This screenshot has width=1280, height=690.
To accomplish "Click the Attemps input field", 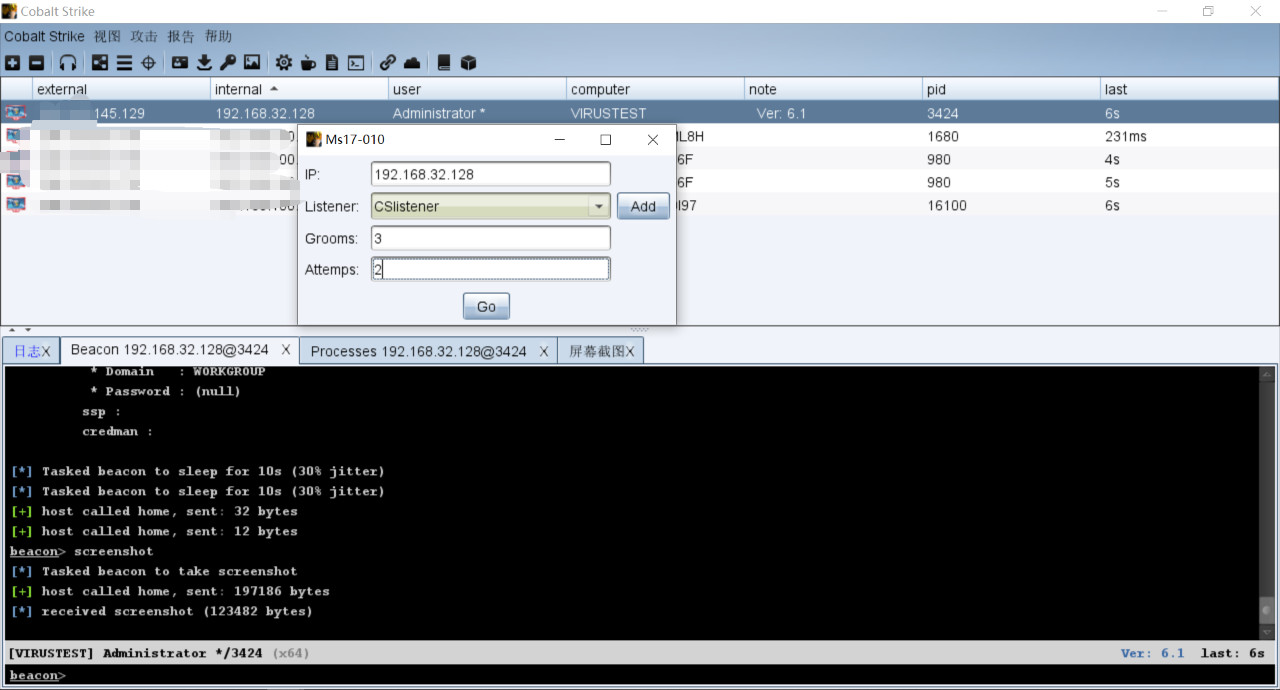I will click(490, 269).
